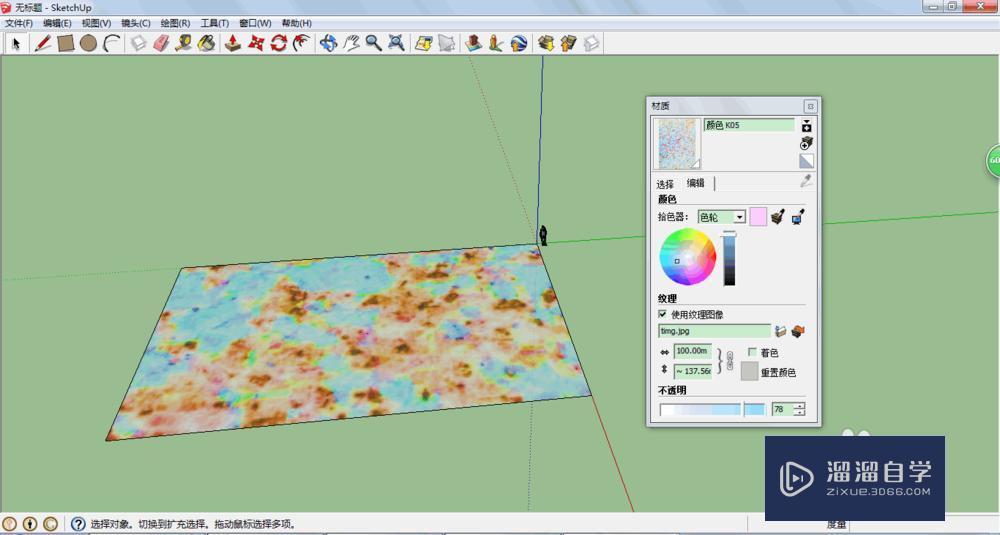Select the Tape Measure tool

(x=184, y=43)
